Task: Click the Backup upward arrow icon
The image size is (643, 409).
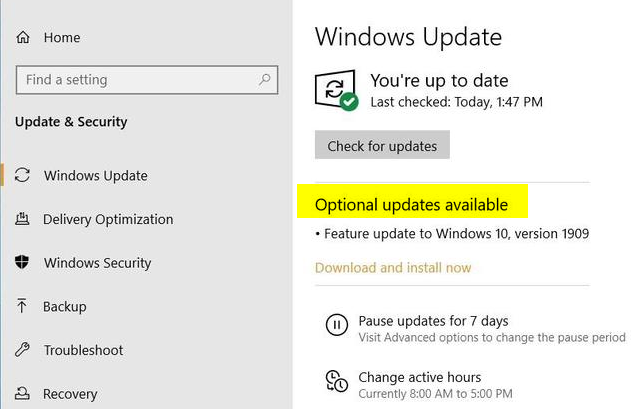Action: pyautogui.click(x=22, y=306)
